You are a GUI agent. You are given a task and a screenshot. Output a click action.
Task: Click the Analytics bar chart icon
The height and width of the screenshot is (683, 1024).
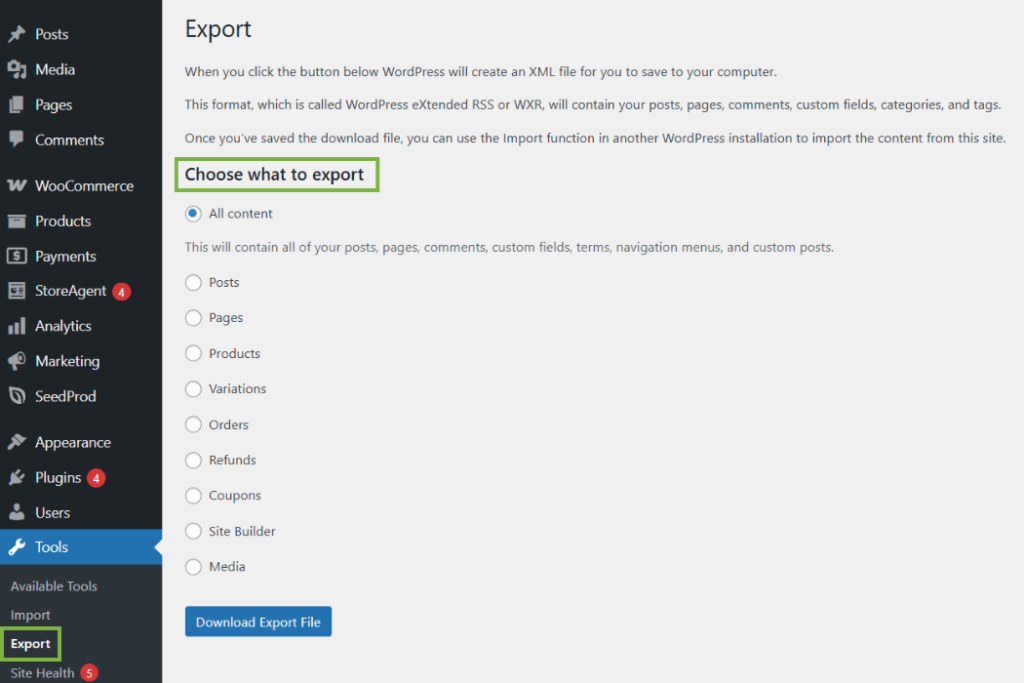(x=17, y=326)
